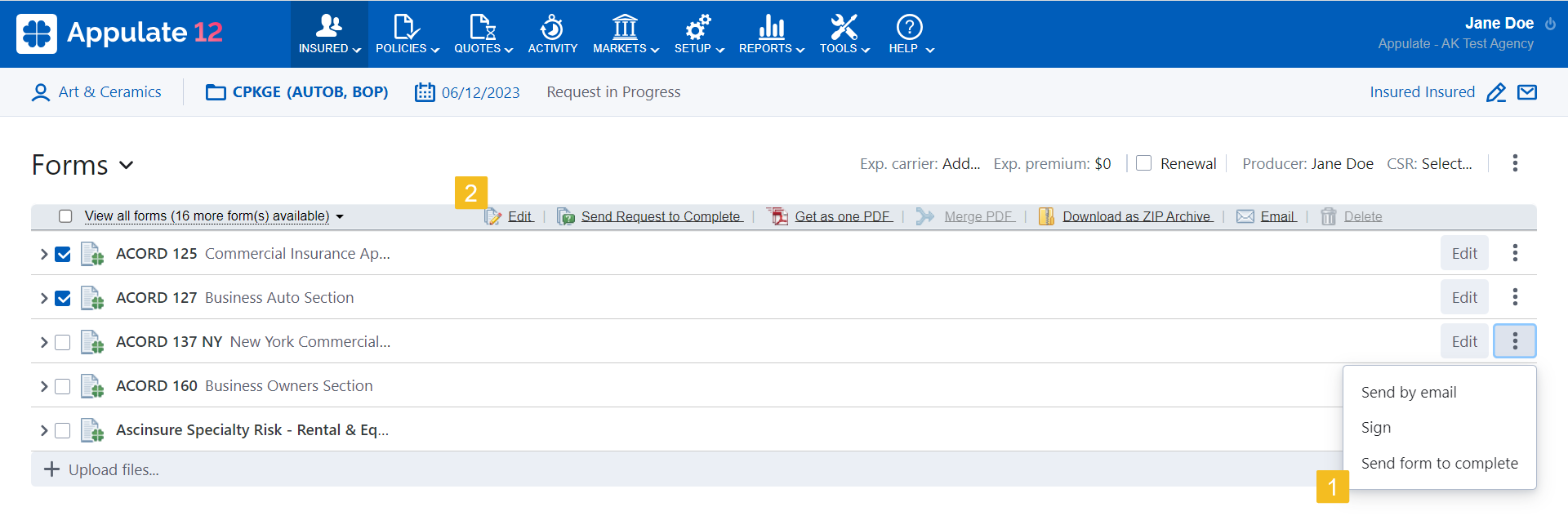Uncheck the ACORD 127 checkbox
Viewport: 1568px width, 529px height.
[x=63, y=298]
